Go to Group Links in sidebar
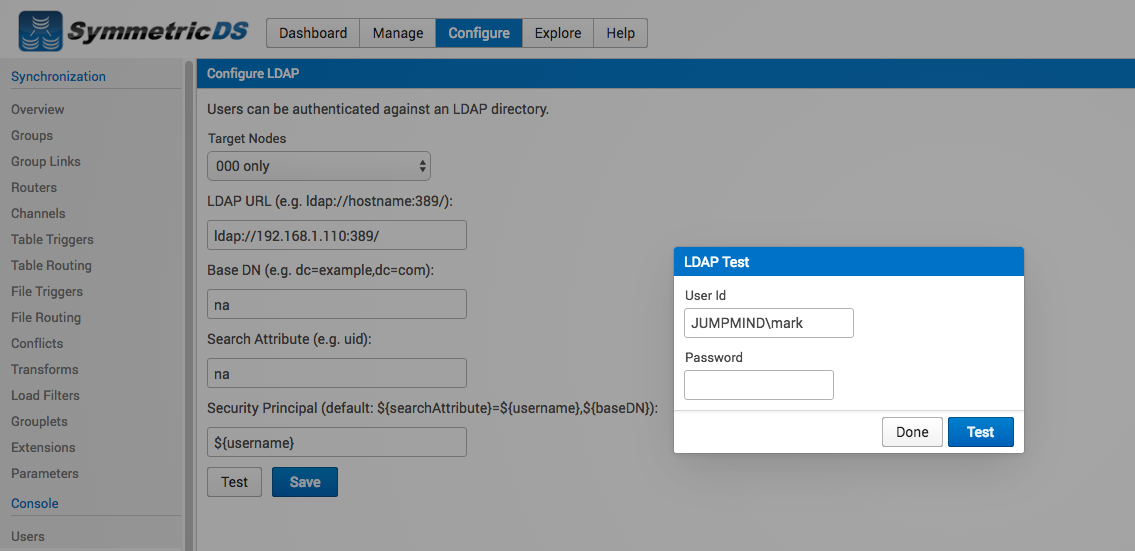Screen dimensions: 1135x551 coord(46,161)
